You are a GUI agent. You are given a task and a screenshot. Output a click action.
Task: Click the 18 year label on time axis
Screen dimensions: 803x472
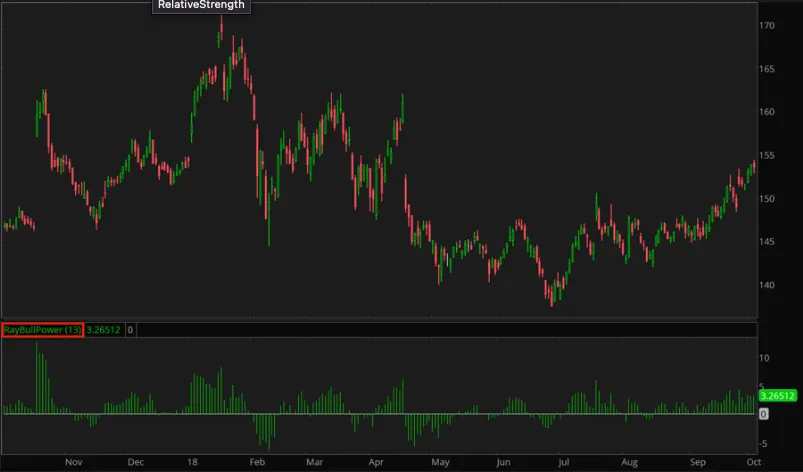[x=192, y=462]
